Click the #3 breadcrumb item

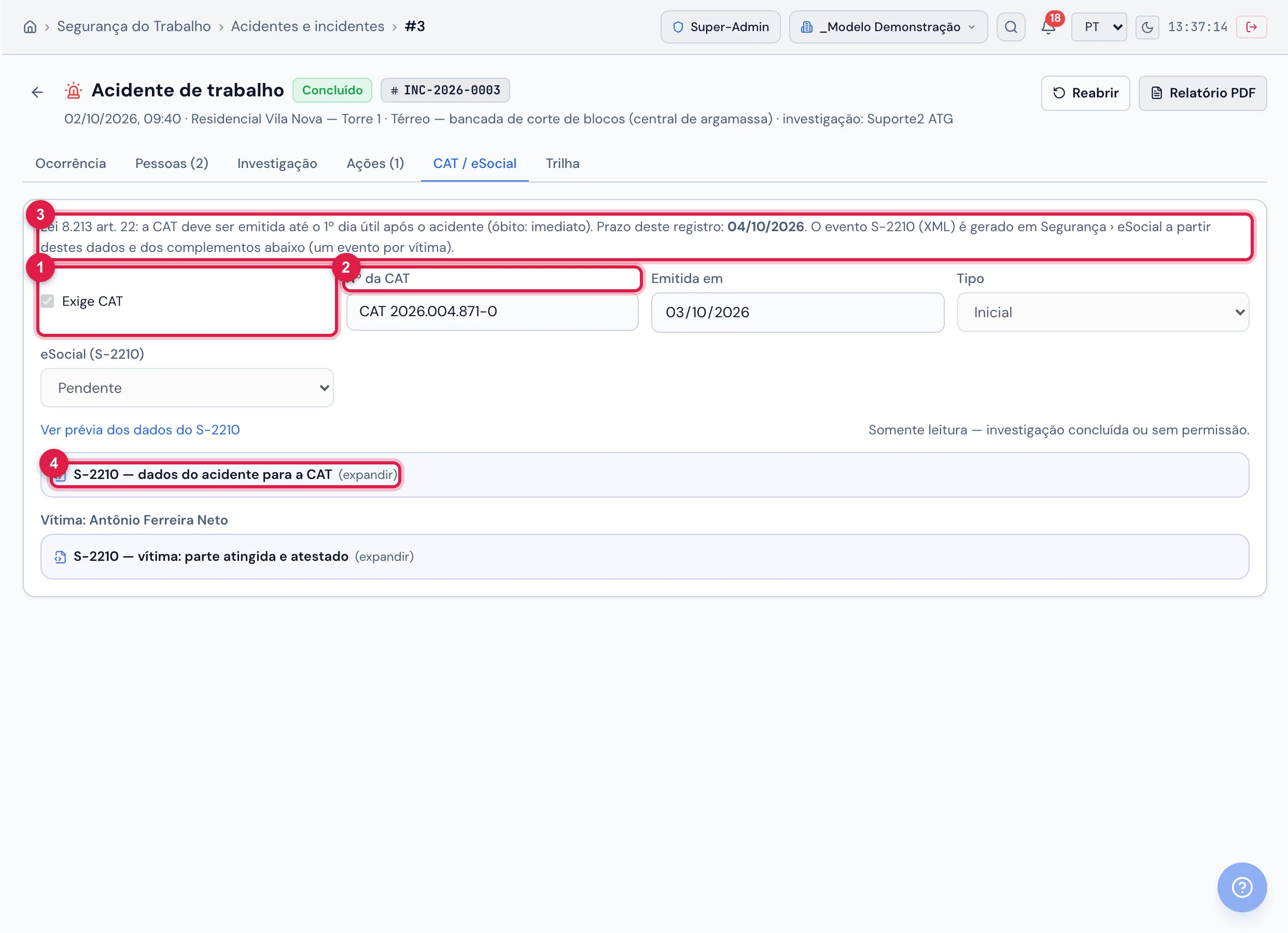click(415, 26)
